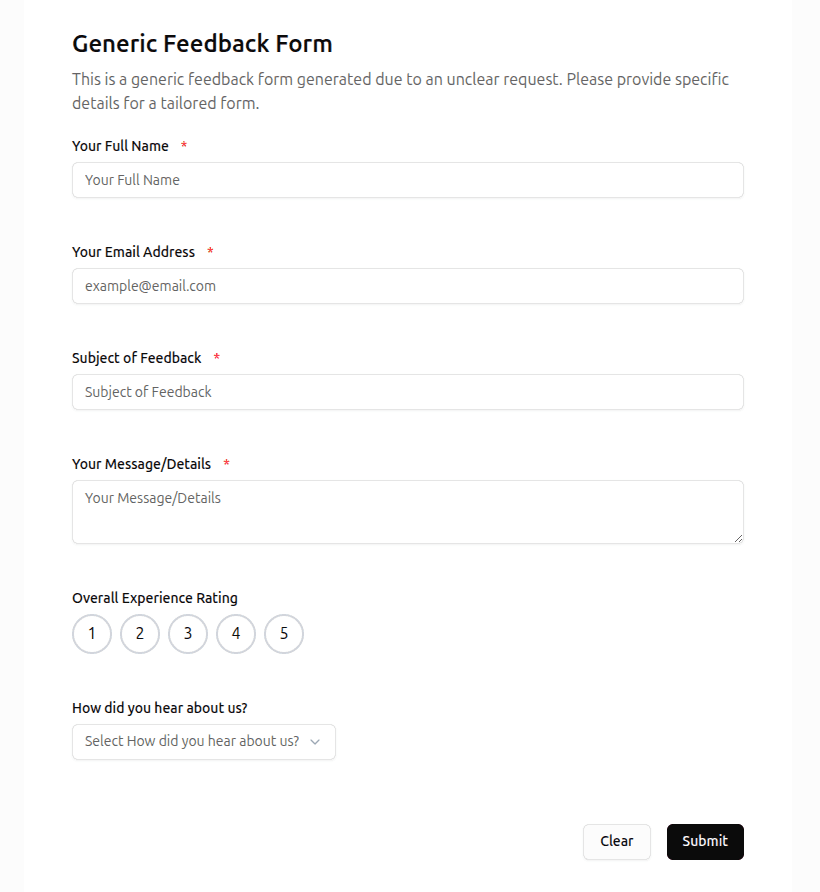Click the Your Message/Details label

click(x=141, y=464)
